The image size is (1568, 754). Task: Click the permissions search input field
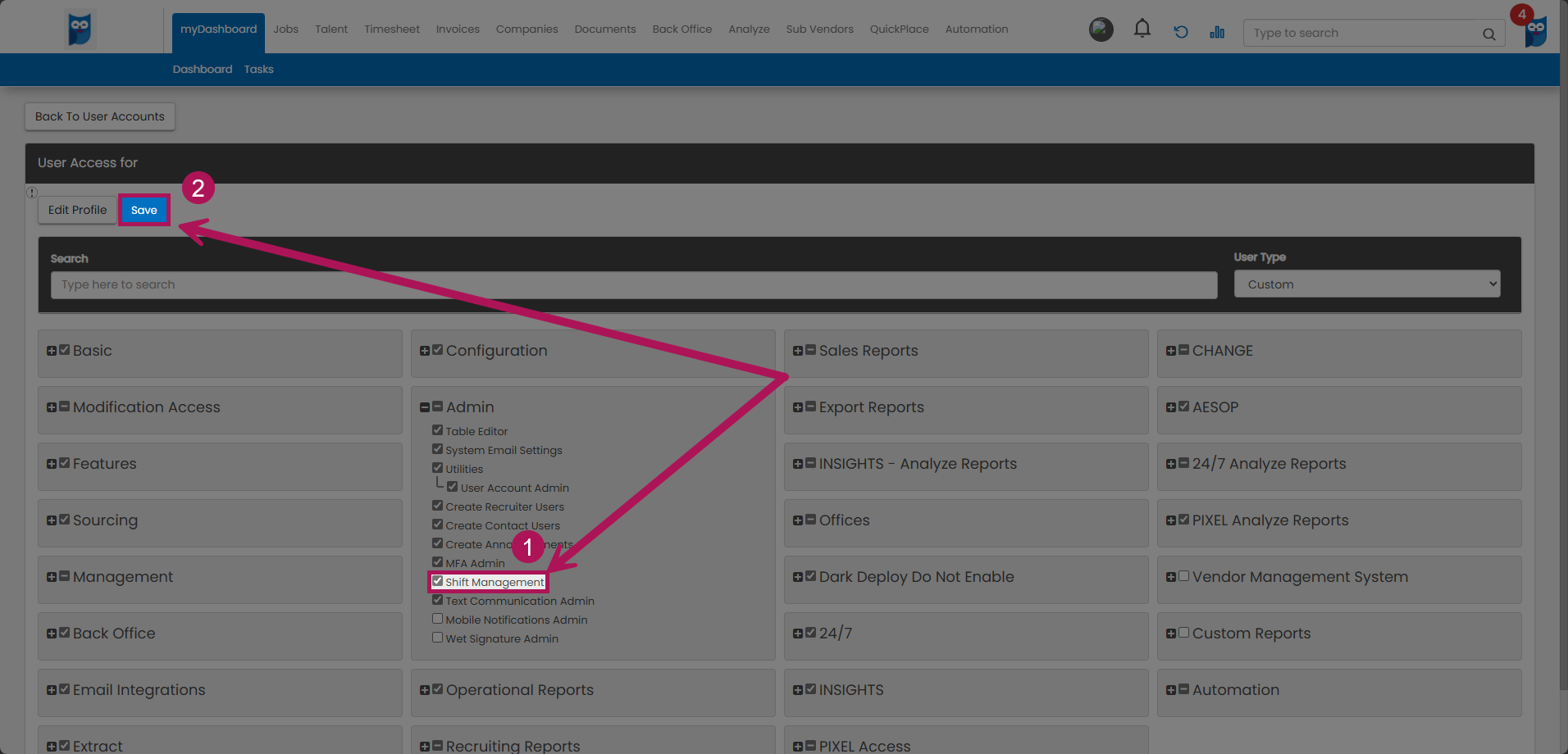[633, 284]
